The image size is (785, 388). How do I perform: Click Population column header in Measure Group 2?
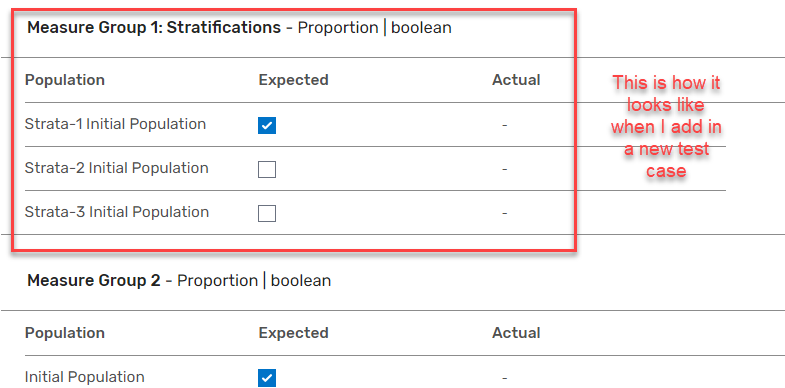click(x=65, y=333)
